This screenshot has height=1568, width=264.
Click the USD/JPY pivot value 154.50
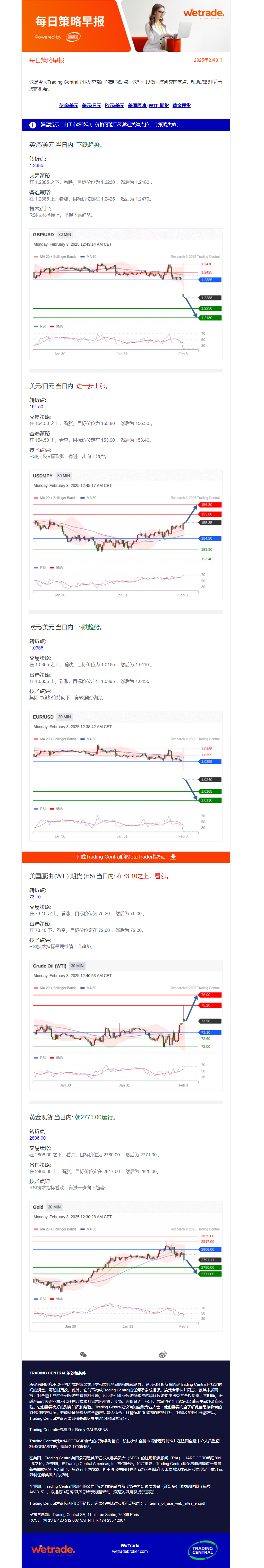pos(37,406)
